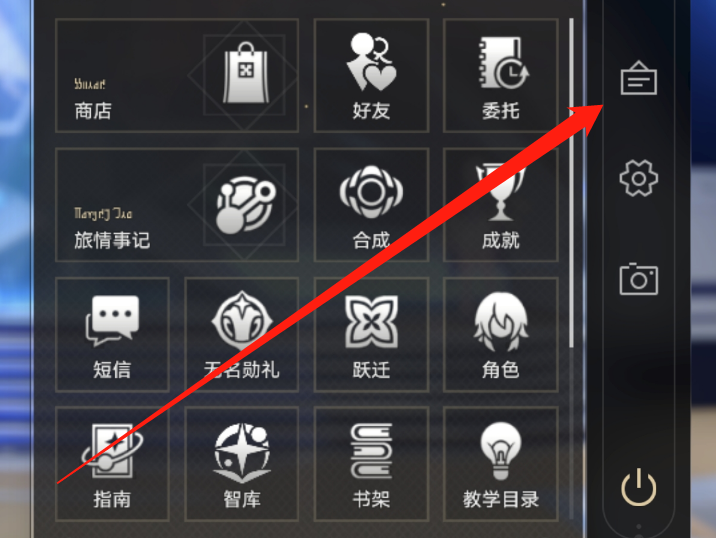Click the golden power logout button
This screenshot has height=538, width=716.
(639, 487)
